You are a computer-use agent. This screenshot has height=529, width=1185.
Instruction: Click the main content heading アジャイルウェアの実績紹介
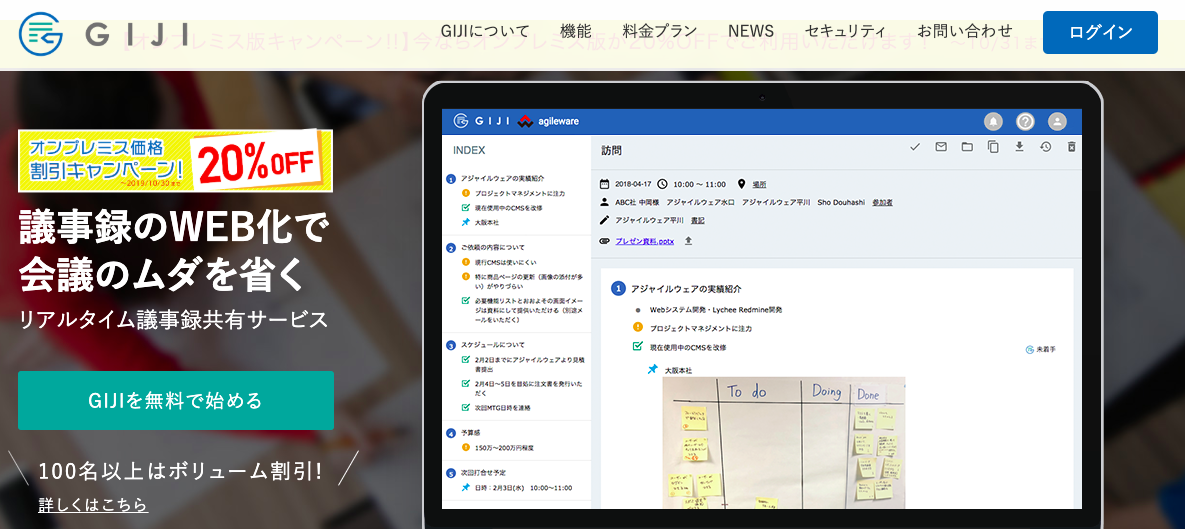pos(686,289)
